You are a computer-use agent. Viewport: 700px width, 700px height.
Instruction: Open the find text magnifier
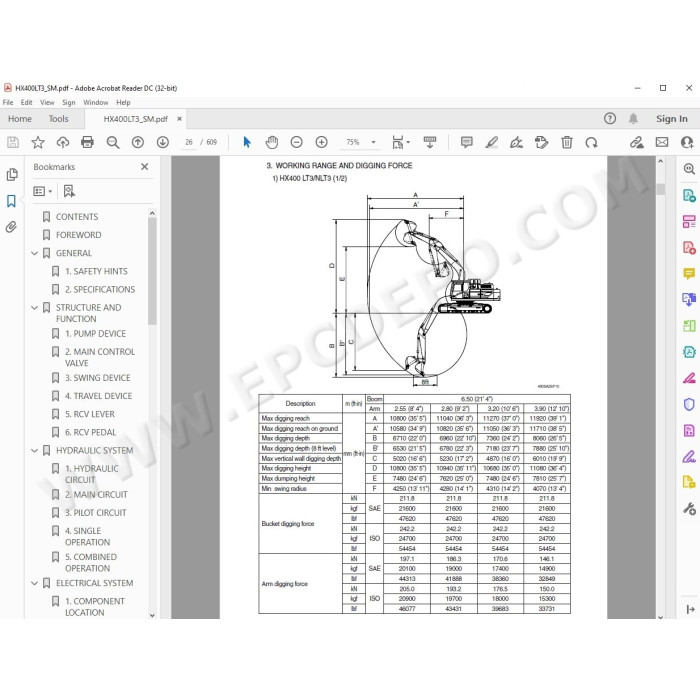pyautogui.click(x=113, y=142)
